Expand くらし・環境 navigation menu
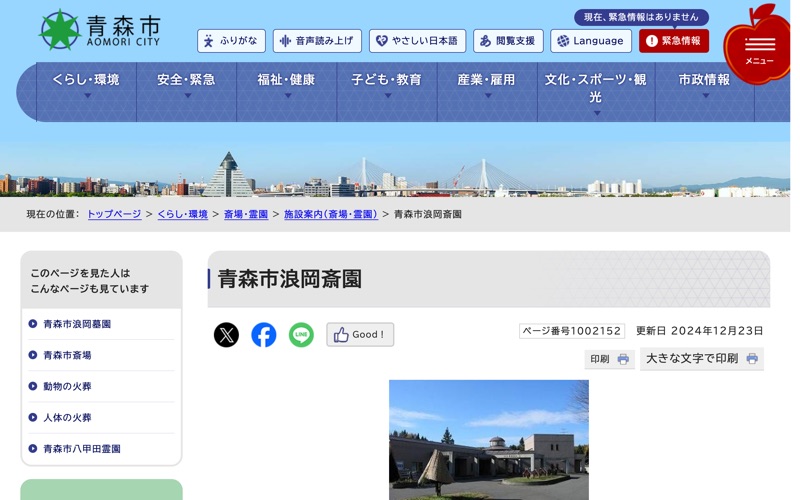Viewport: 800px width, 500px height. [x=86, y=92]
